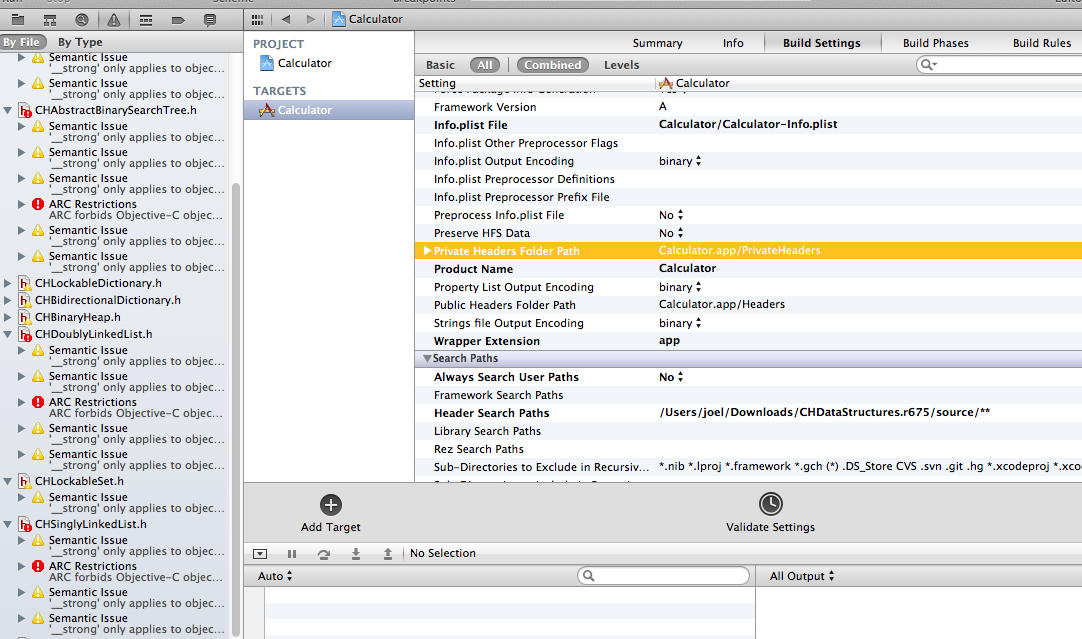The width and height of the screenshot is (1082, 639).
Task: Click the Step Into debug icon
Action: (x=356, y=553)
